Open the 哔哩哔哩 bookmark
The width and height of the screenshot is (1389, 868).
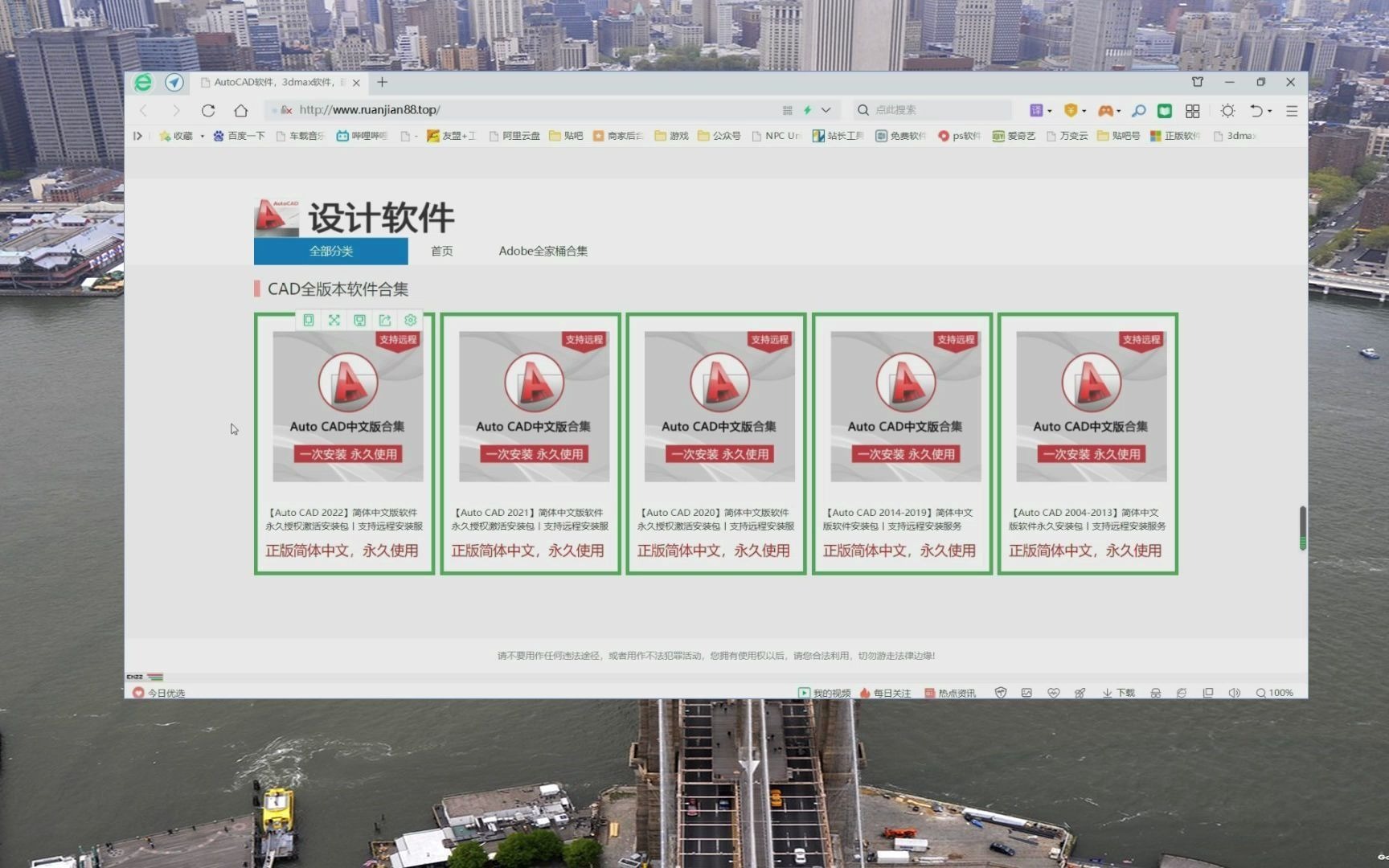(x=362, y=136)
